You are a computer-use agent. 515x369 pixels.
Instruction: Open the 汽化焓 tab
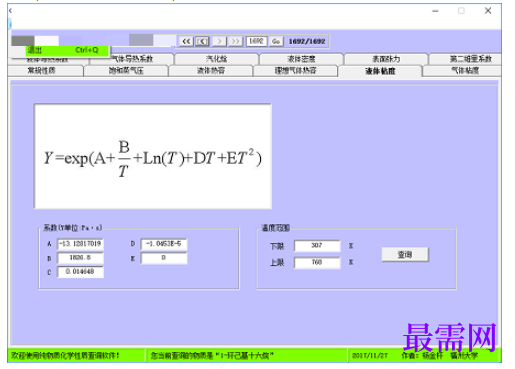(216, 59)
